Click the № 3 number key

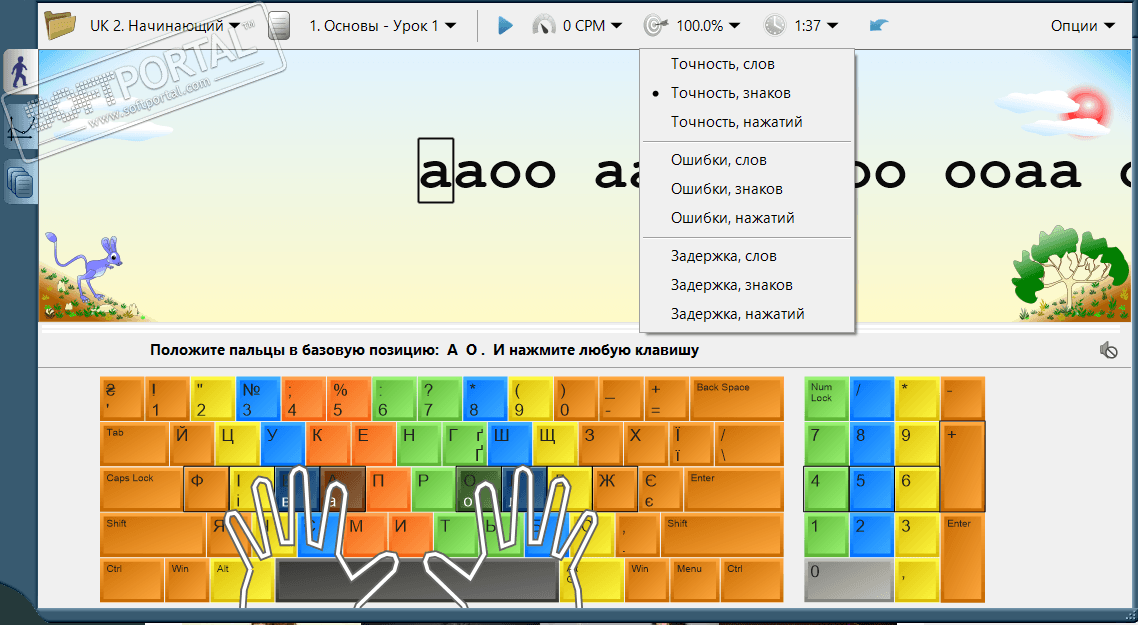(x=258, y=399)
